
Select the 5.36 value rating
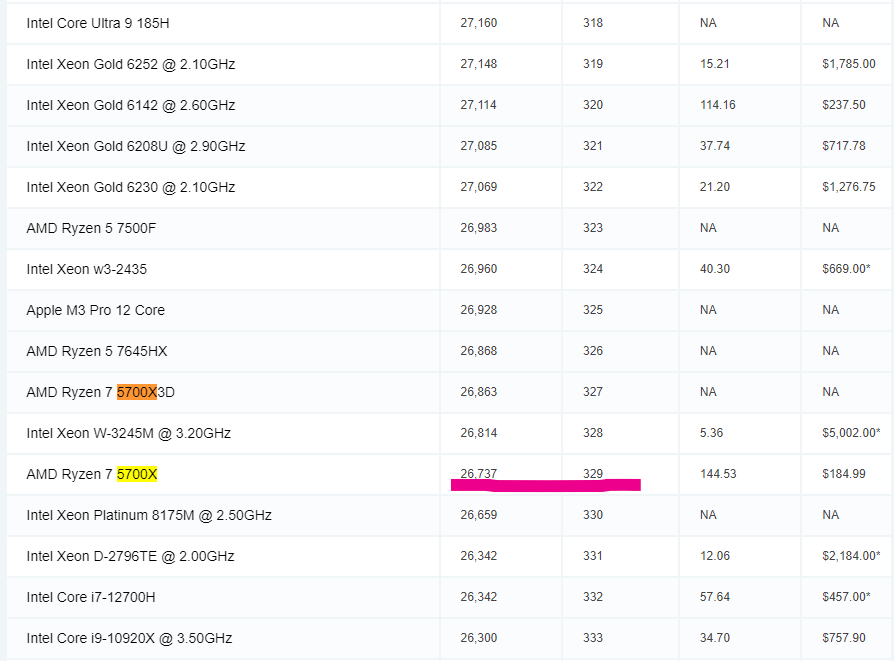[711, 433]
